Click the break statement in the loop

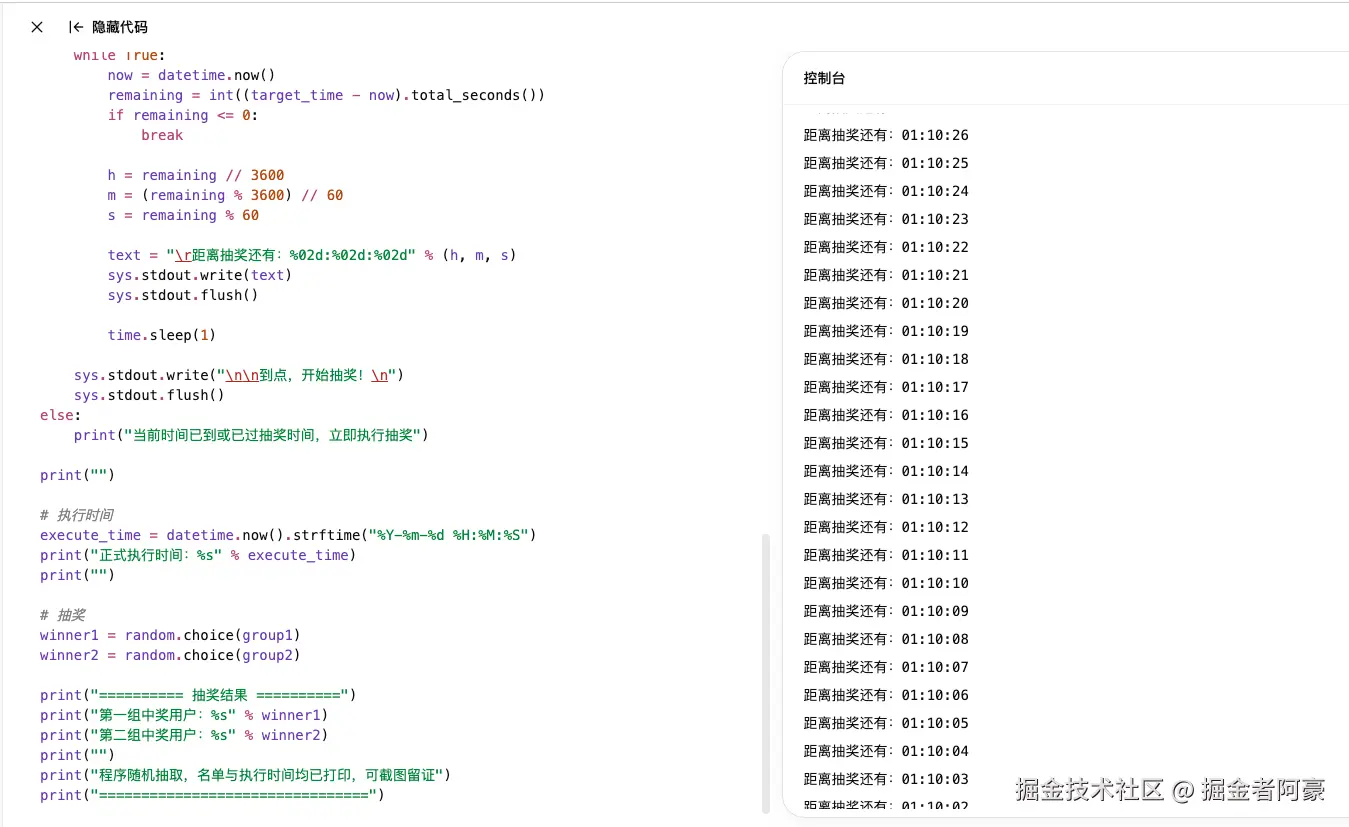point(162,135)
